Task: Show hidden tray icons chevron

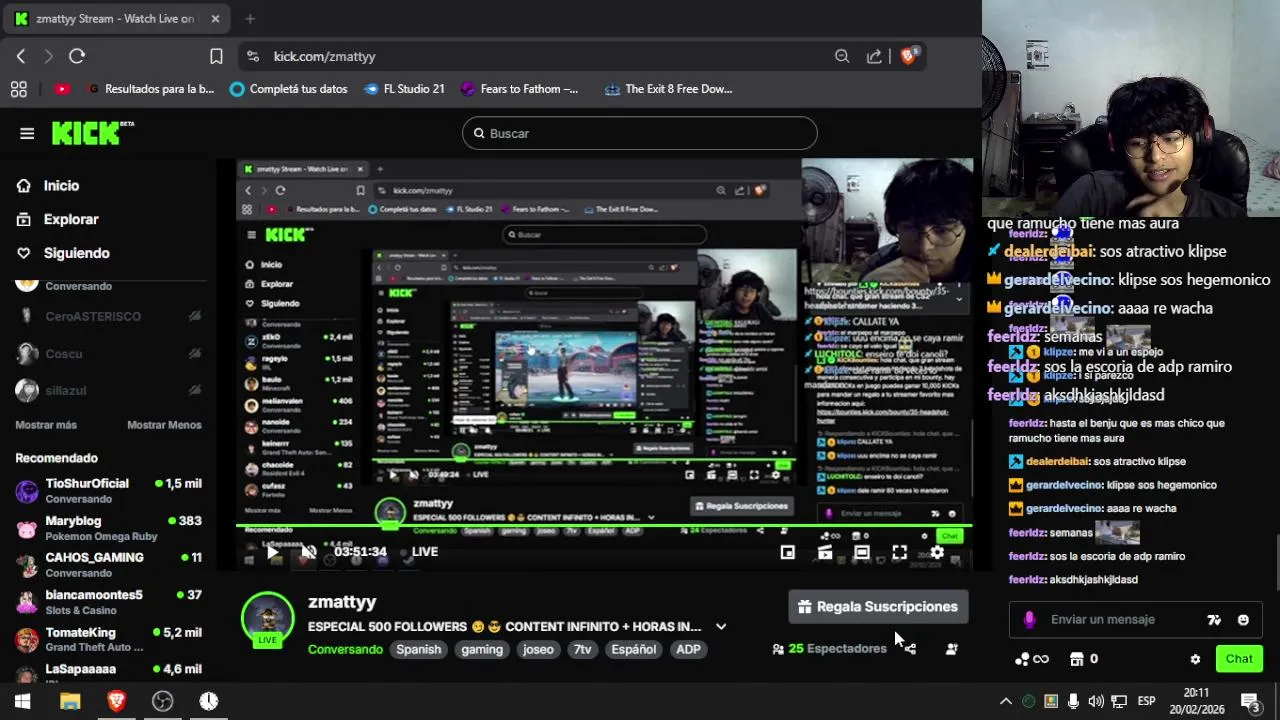Action: [x=1006, y=701]
